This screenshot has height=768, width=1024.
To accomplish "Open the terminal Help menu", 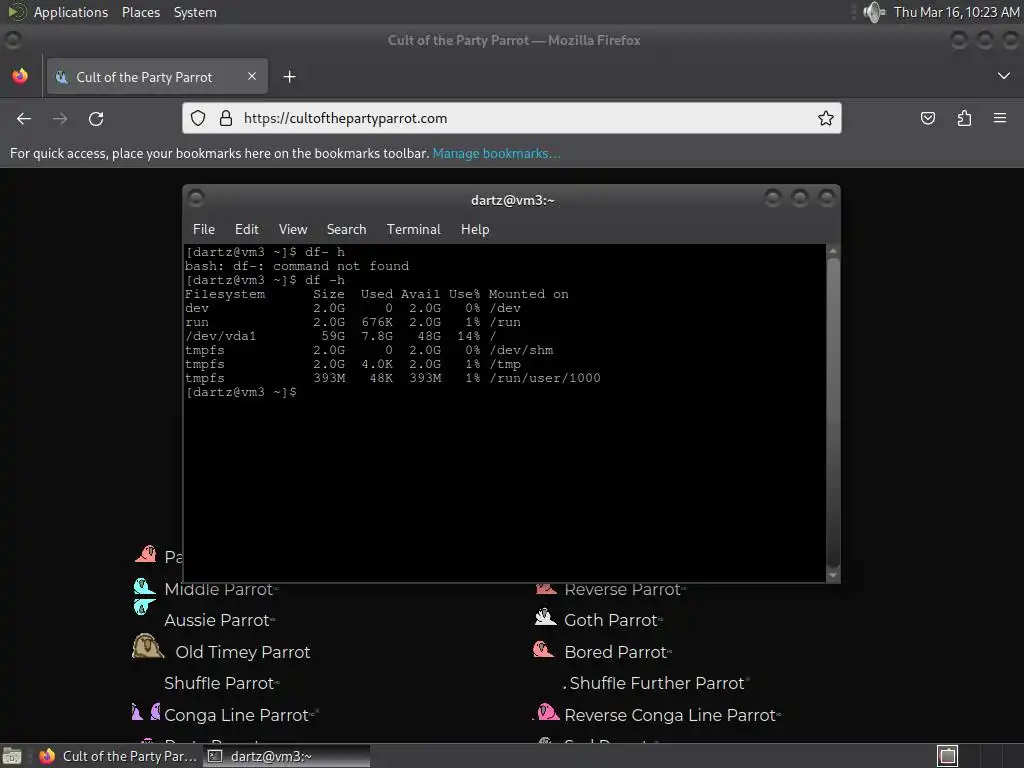I will [x=475, y=229].
